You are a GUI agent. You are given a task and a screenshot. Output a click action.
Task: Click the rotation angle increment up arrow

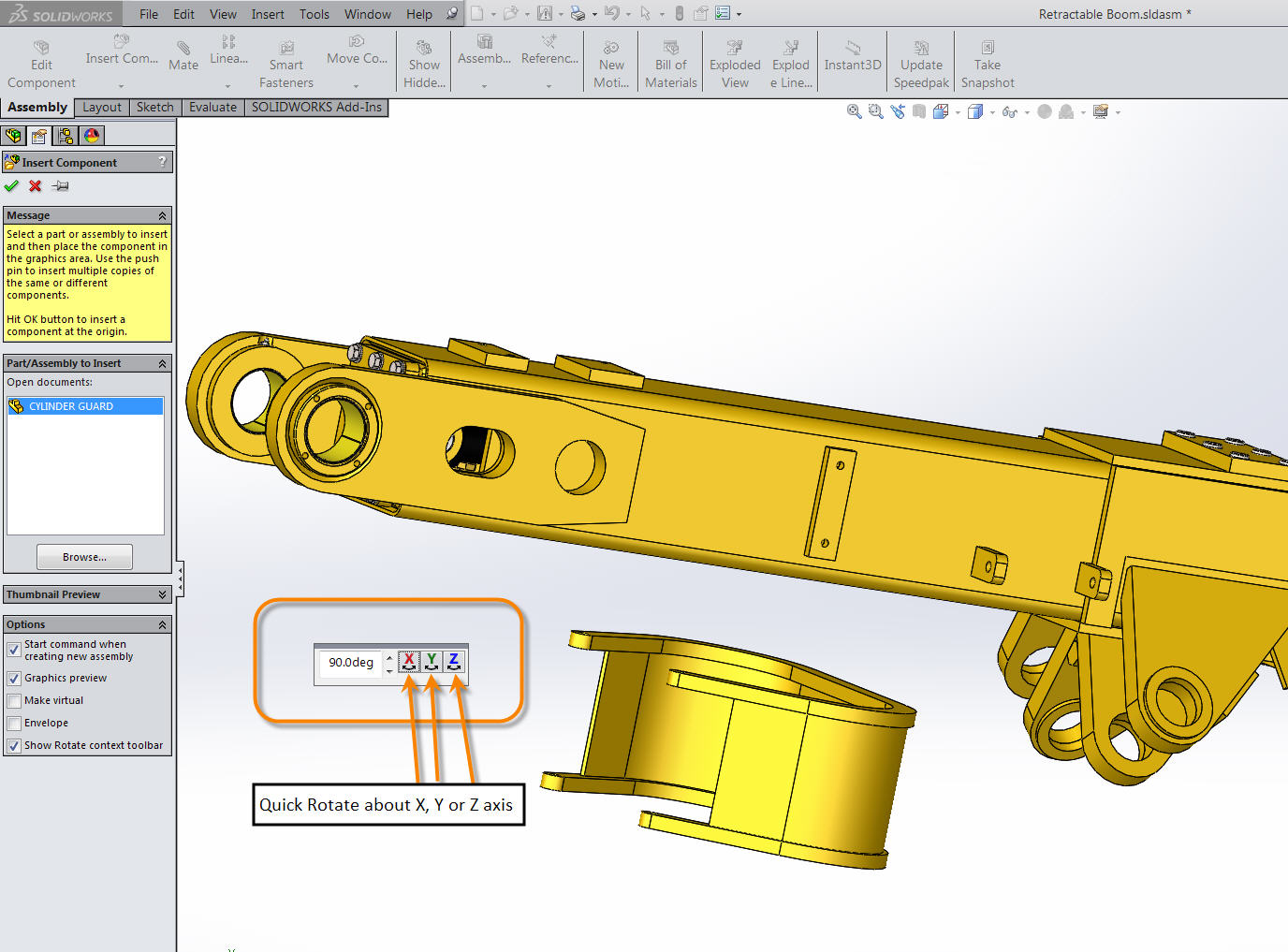click(389, 656)
